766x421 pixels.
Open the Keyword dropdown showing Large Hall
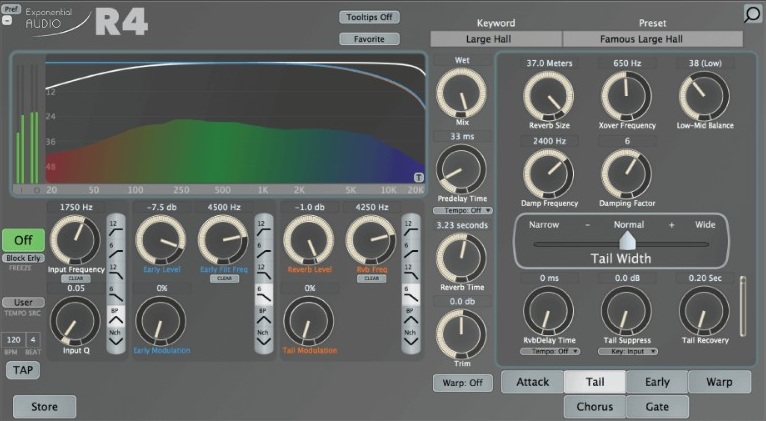496,39
